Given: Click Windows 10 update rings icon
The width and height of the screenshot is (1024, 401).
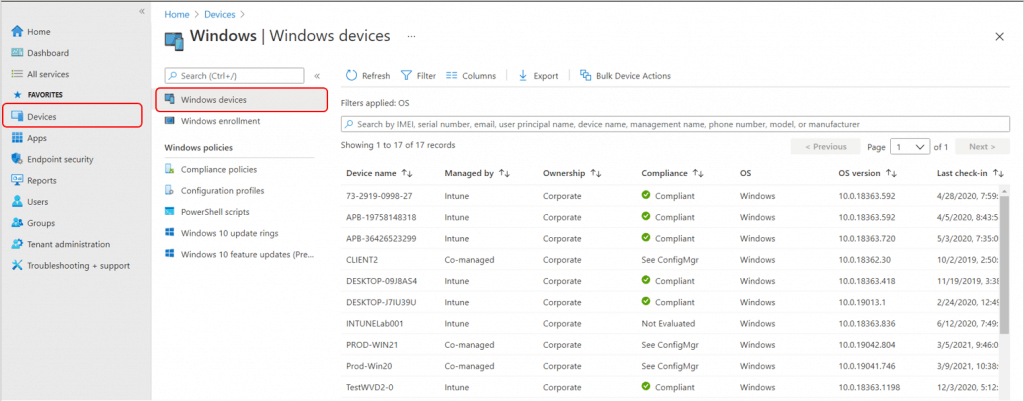Looking at the screenshot, I should pos(169,233).
